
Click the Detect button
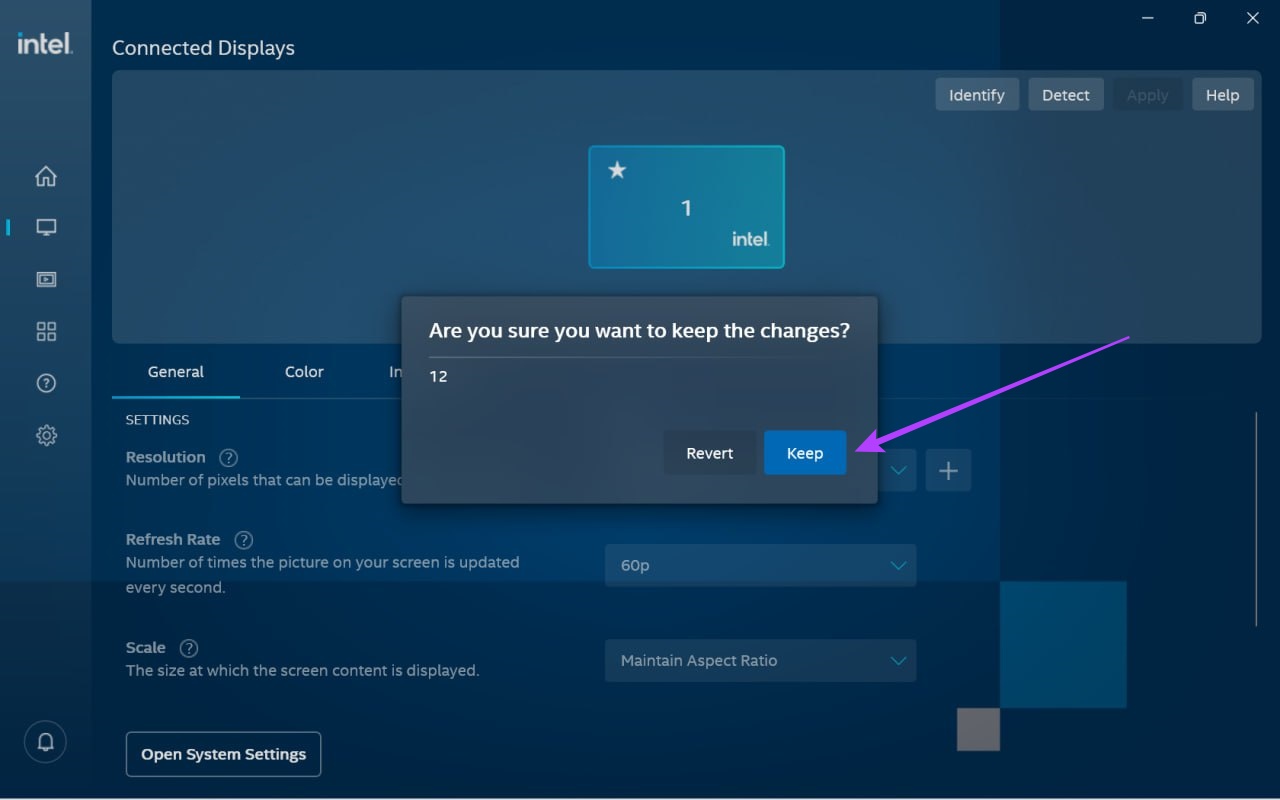[1066, 95]
